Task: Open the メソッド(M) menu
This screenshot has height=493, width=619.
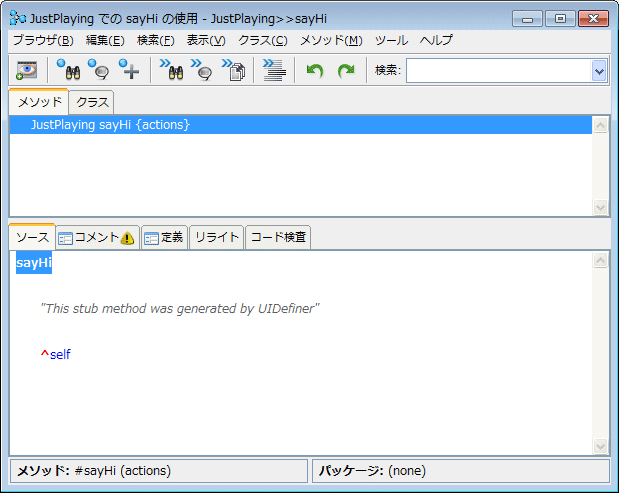Action: 332,40
